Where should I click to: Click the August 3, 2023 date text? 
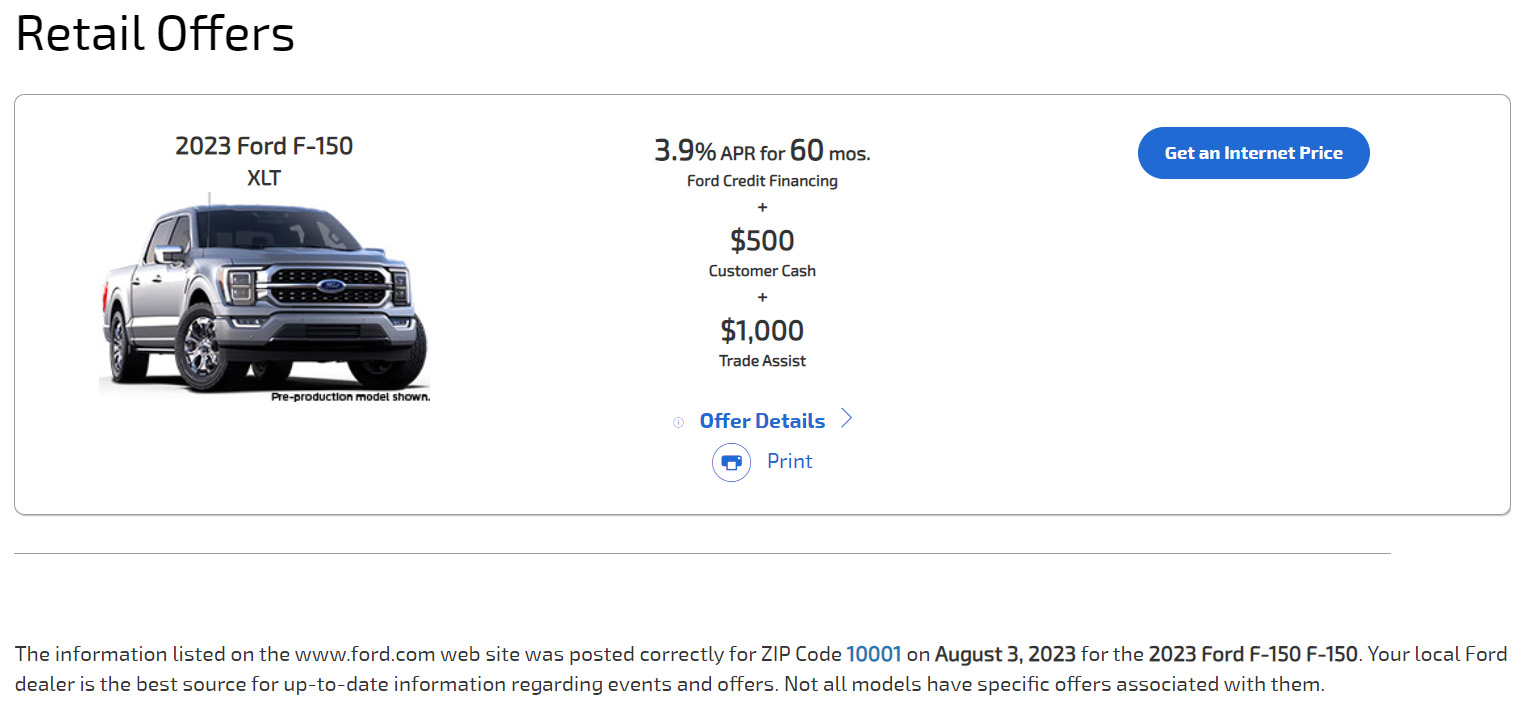tap(1005, 655)
